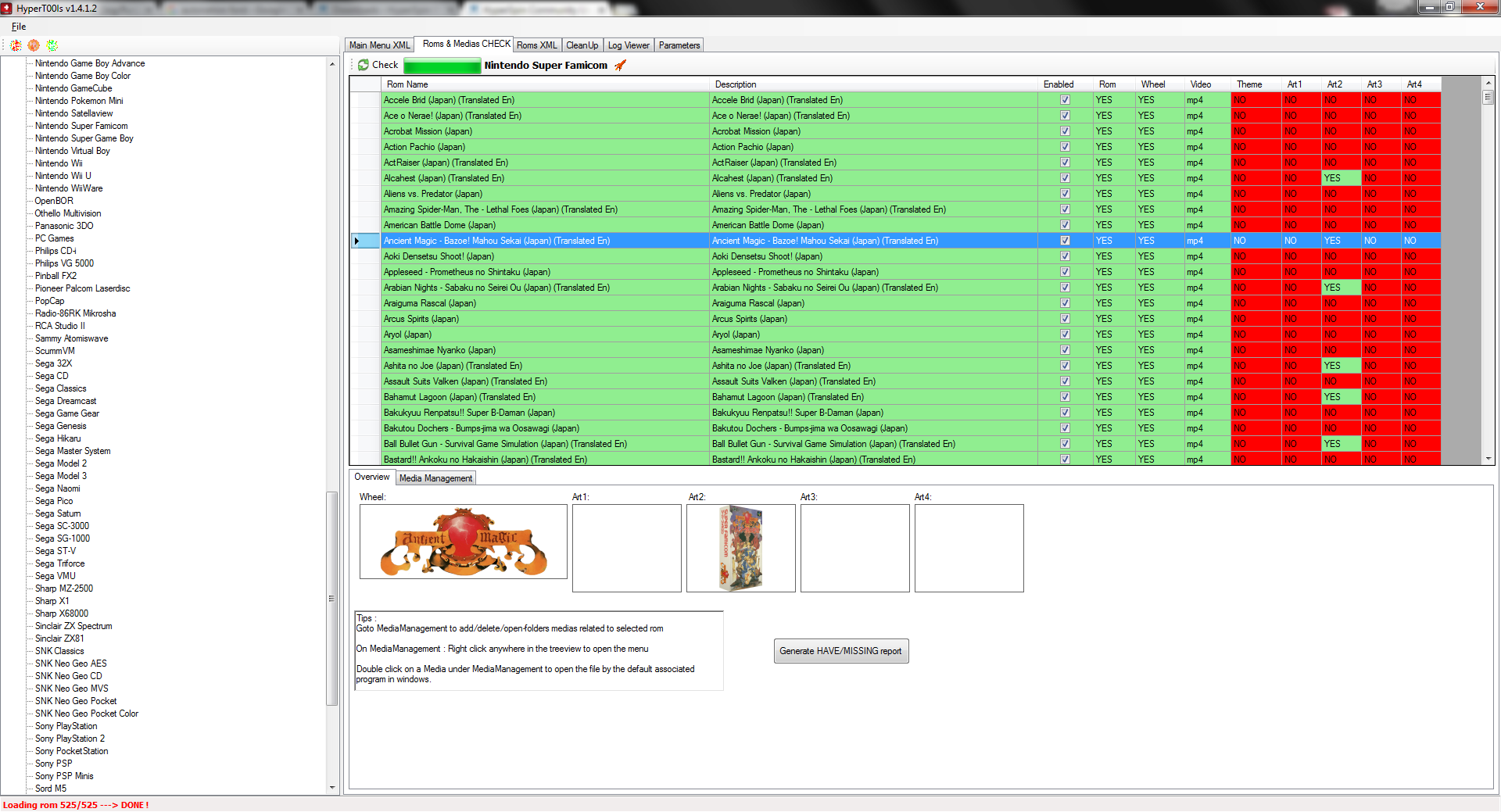
Task: Click the Art2 box art thumbnail
Action: [740, 548]
